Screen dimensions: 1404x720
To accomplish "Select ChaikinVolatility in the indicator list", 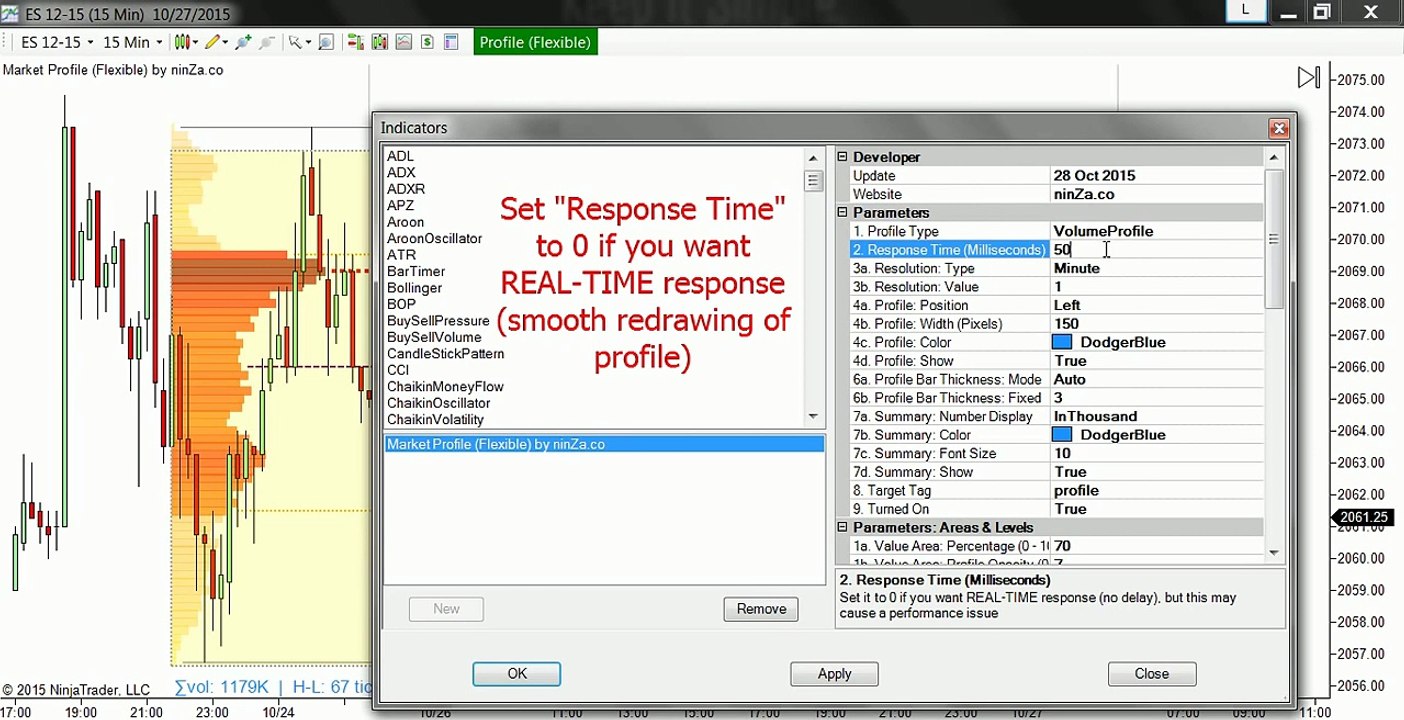I will point(435,420).
